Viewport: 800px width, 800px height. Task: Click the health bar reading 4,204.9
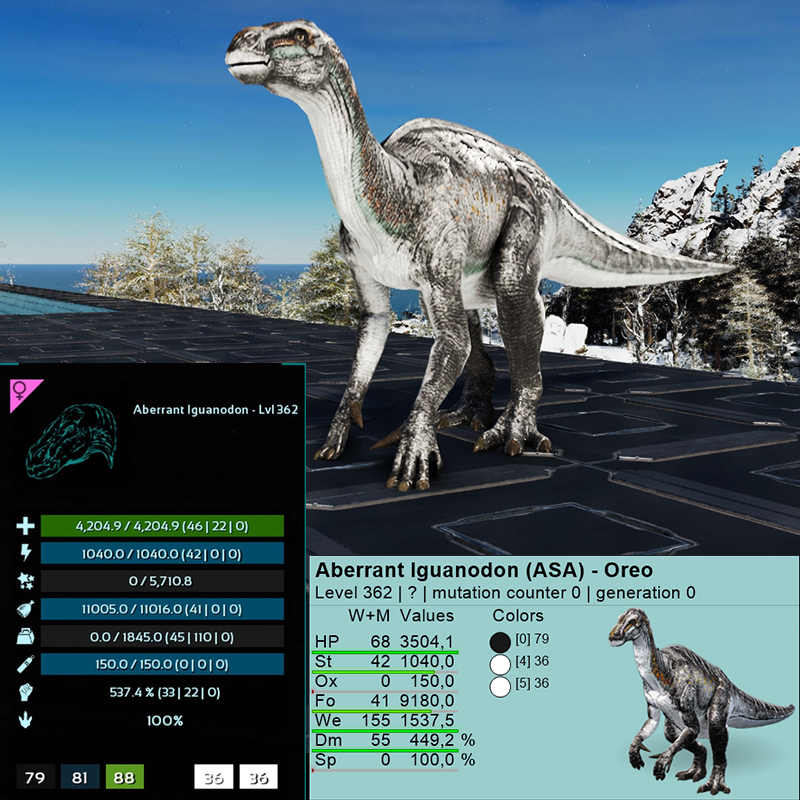pos(162,526)
